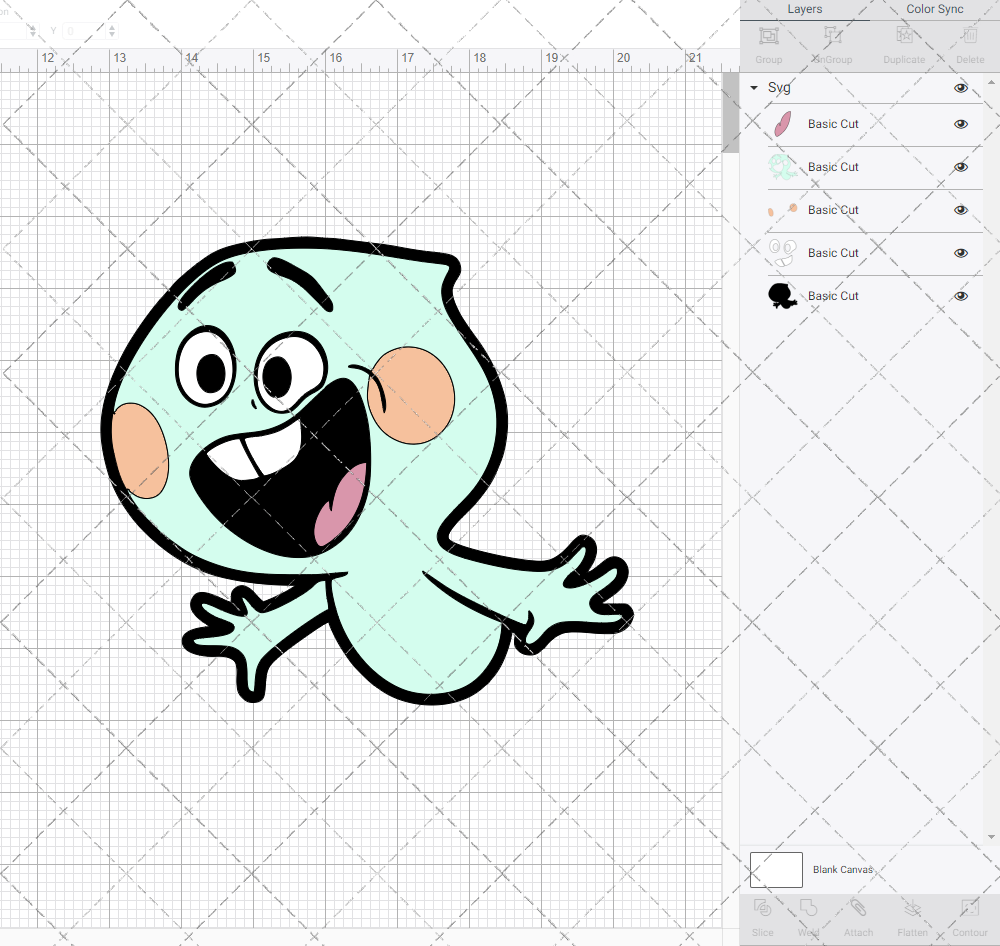Viewport: 1000px width, 946px height.
Task: Click the Delete trash icon
Action: (969, 35)
